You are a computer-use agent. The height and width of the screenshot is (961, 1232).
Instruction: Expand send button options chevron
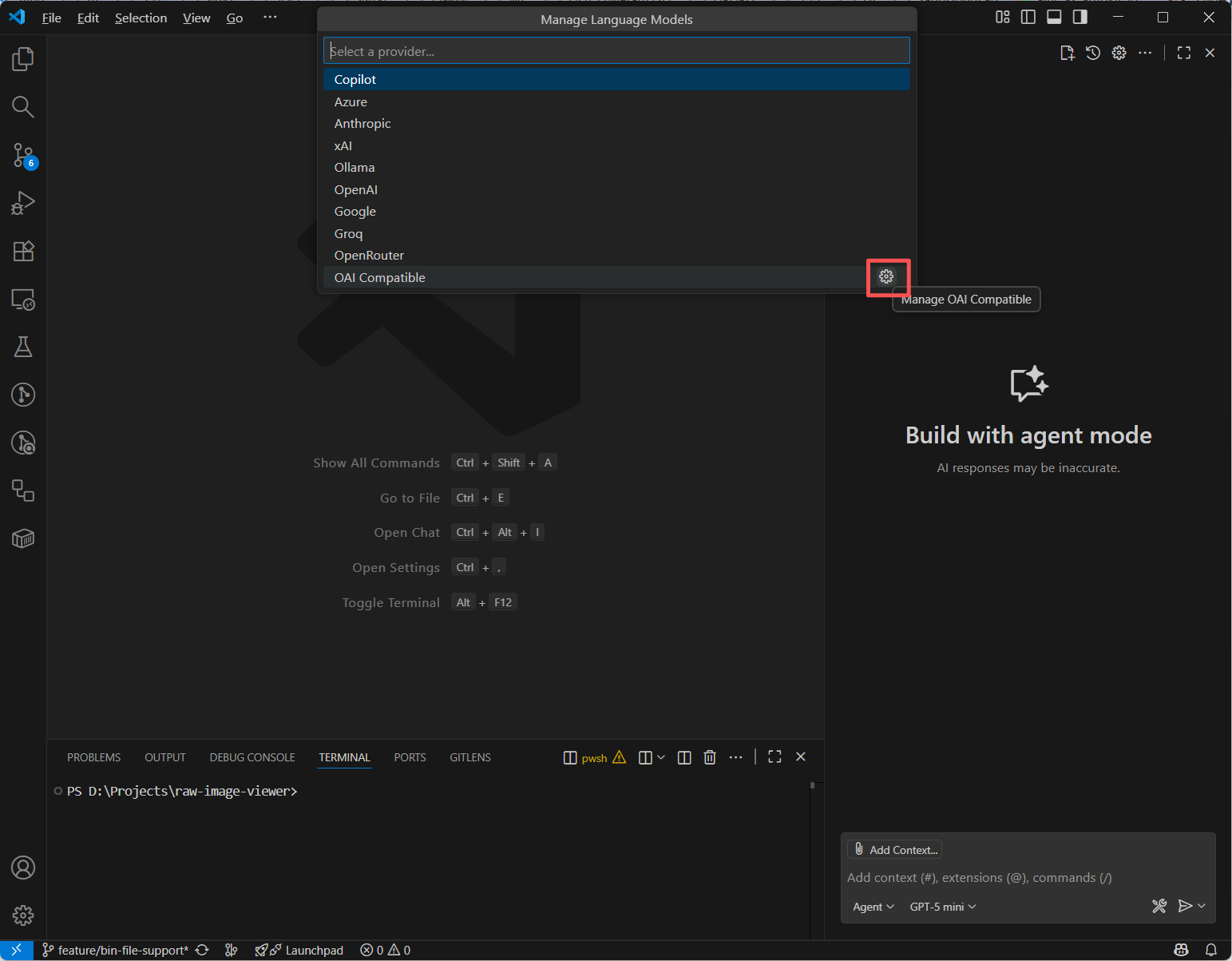1202,906
